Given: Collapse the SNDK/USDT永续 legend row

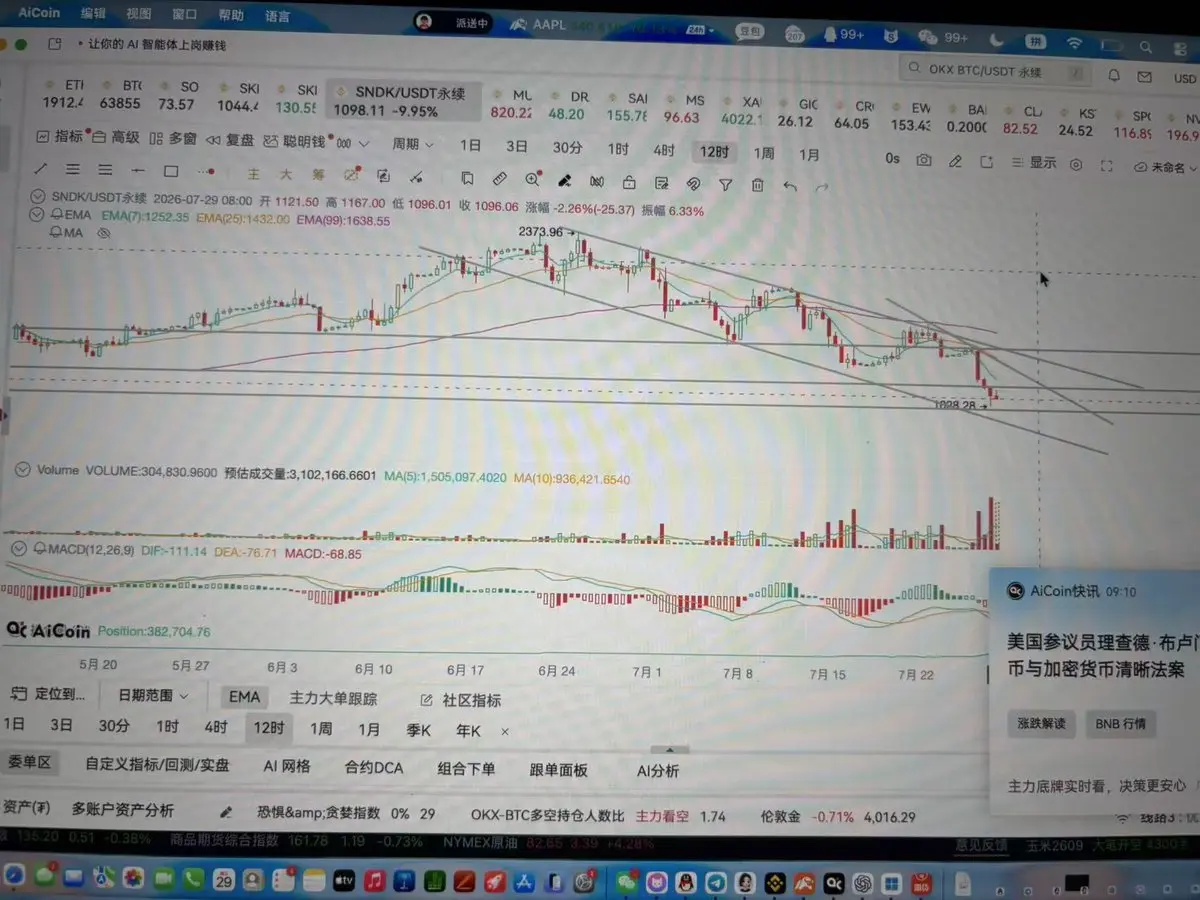Looking at the screenshot, I should tap(39, 197).
